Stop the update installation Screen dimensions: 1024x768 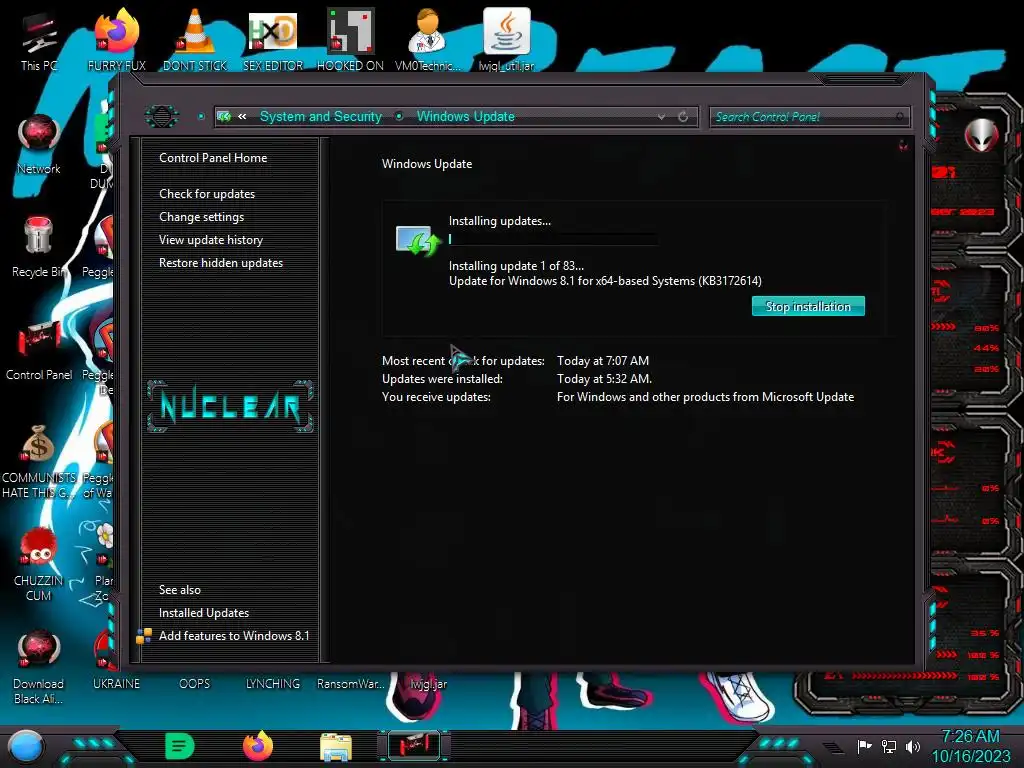[808, 306]
